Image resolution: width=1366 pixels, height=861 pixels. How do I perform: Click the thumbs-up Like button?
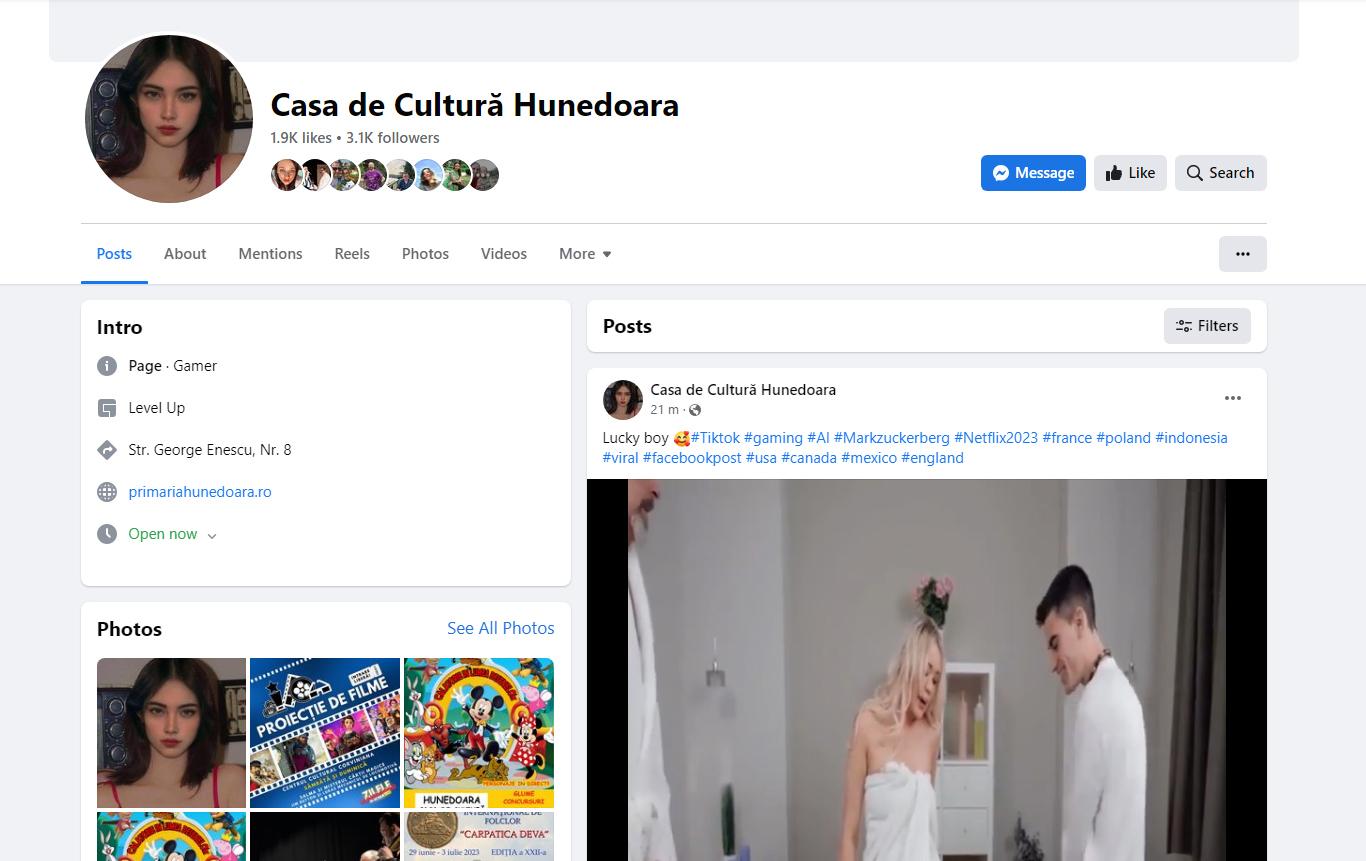[1130, 173]
